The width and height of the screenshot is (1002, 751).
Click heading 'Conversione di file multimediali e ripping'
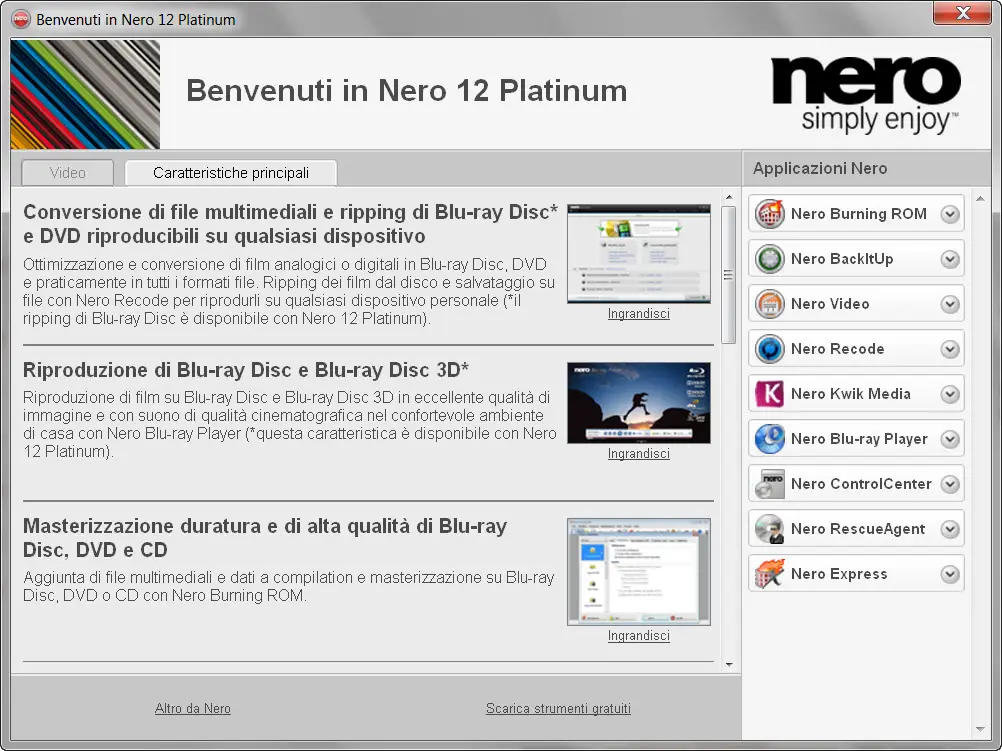click(290, 224)
